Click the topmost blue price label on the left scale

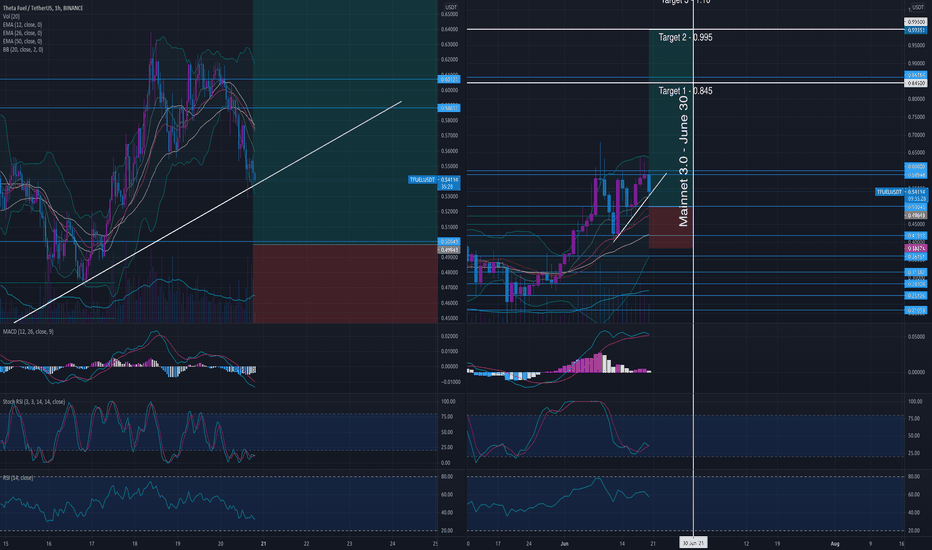pos(449,79)
